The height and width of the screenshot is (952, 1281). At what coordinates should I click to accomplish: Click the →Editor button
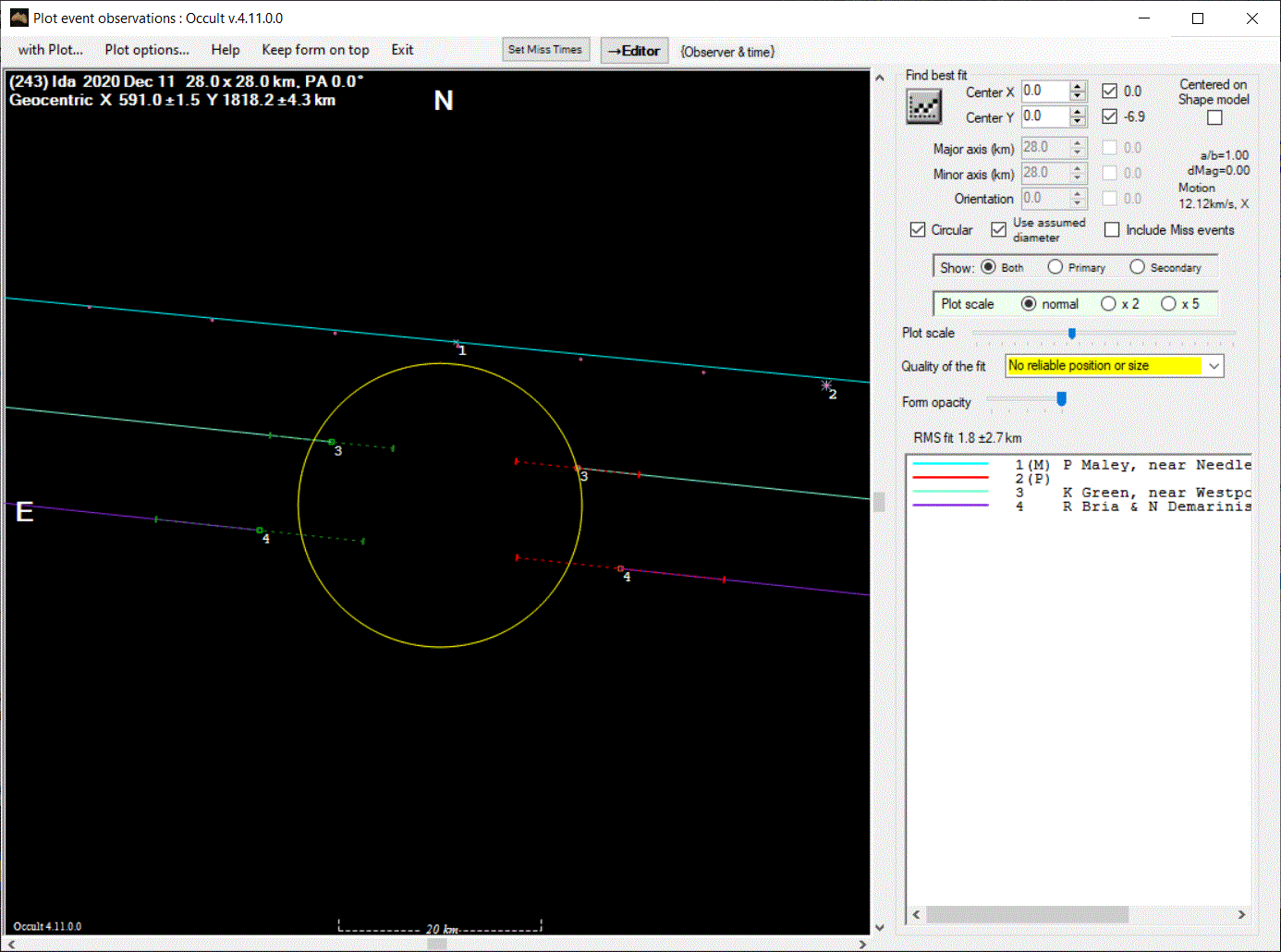coord(634,51)
